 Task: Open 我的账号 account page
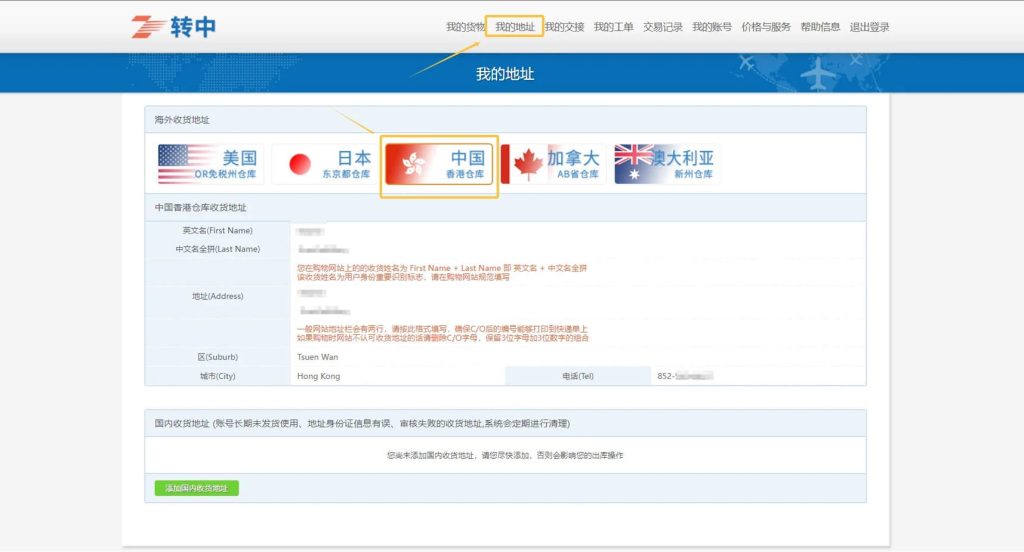pos(712,27)
